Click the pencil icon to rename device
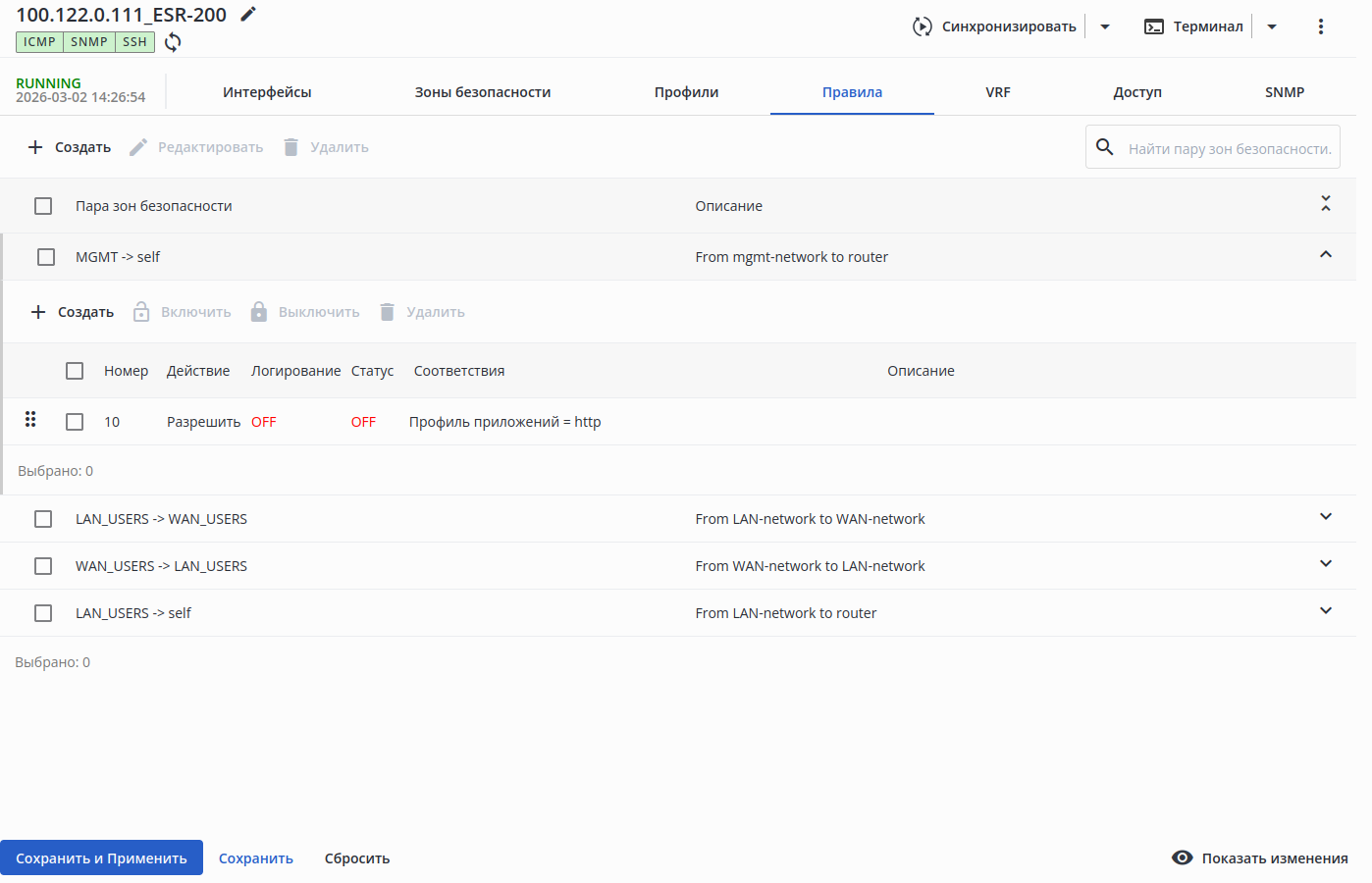 coord(248,14)
